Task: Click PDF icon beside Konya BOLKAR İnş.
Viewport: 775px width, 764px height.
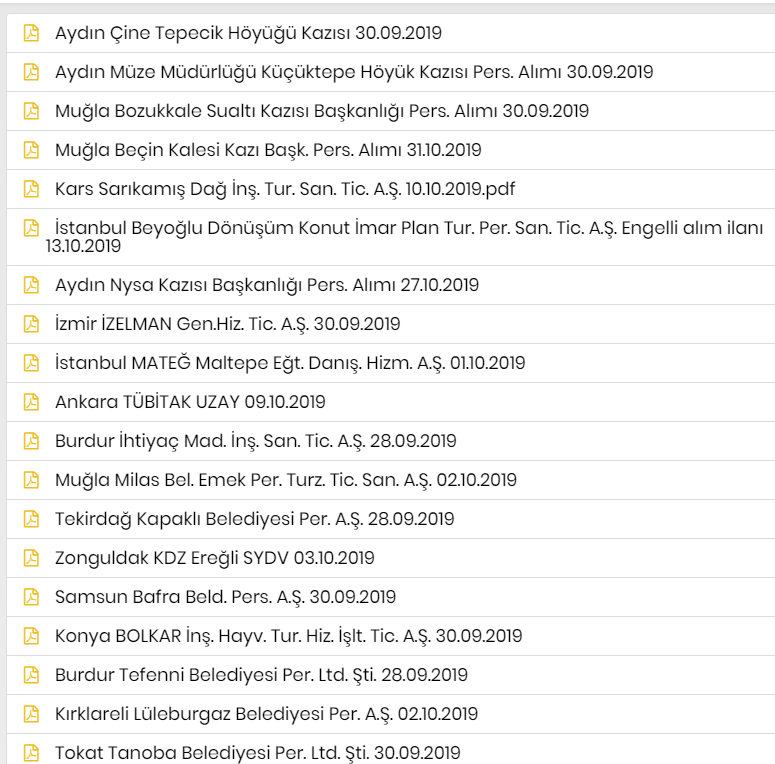Action: 31,636
